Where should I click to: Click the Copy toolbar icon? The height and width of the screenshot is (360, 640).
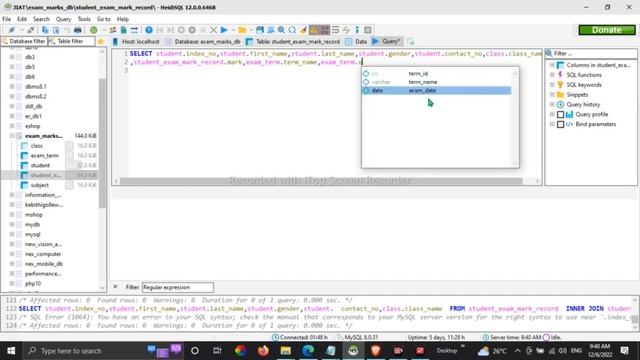click(x=45, y=30)
